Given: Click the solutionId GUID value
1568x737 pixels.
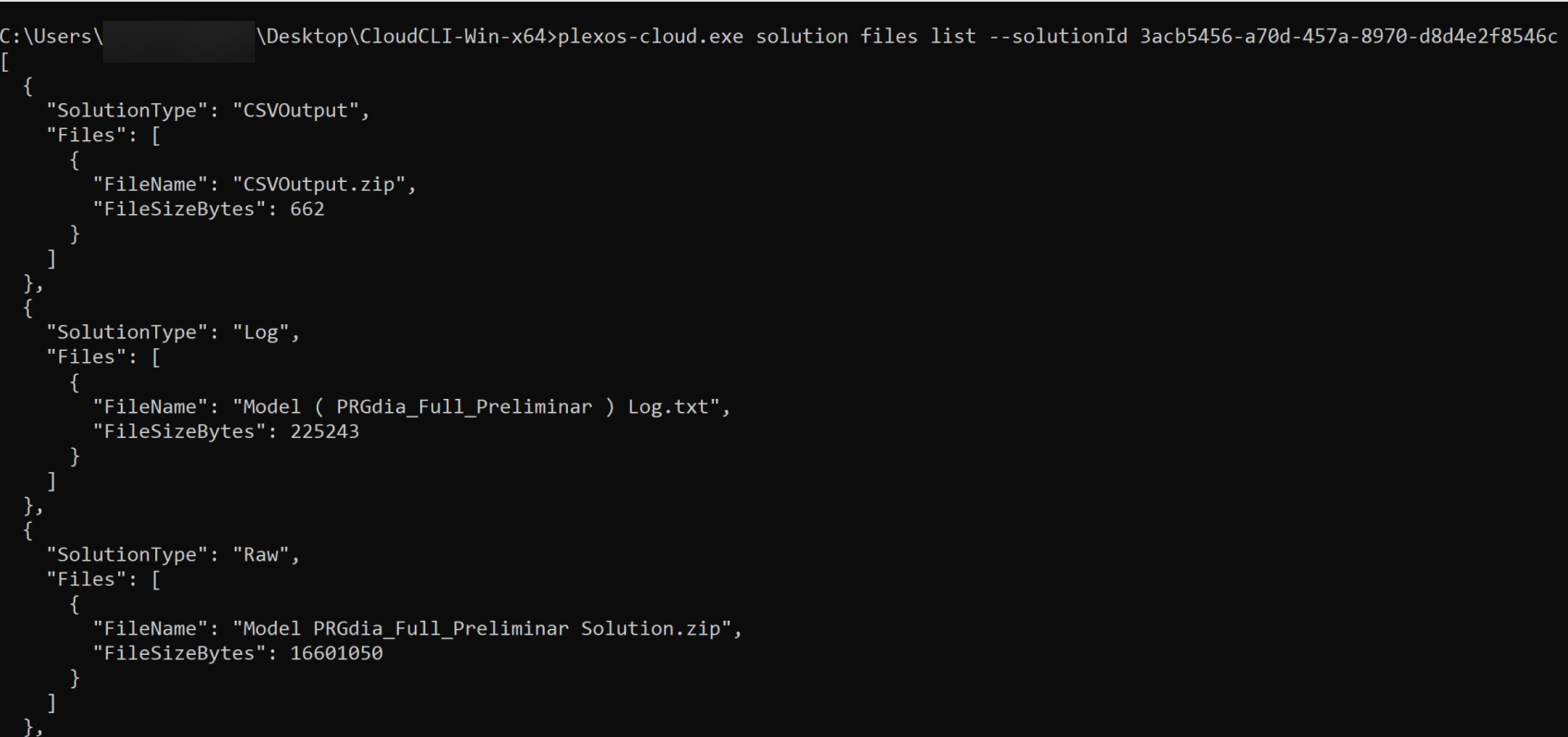Looking at the screenshot, I should [1348, 36].
